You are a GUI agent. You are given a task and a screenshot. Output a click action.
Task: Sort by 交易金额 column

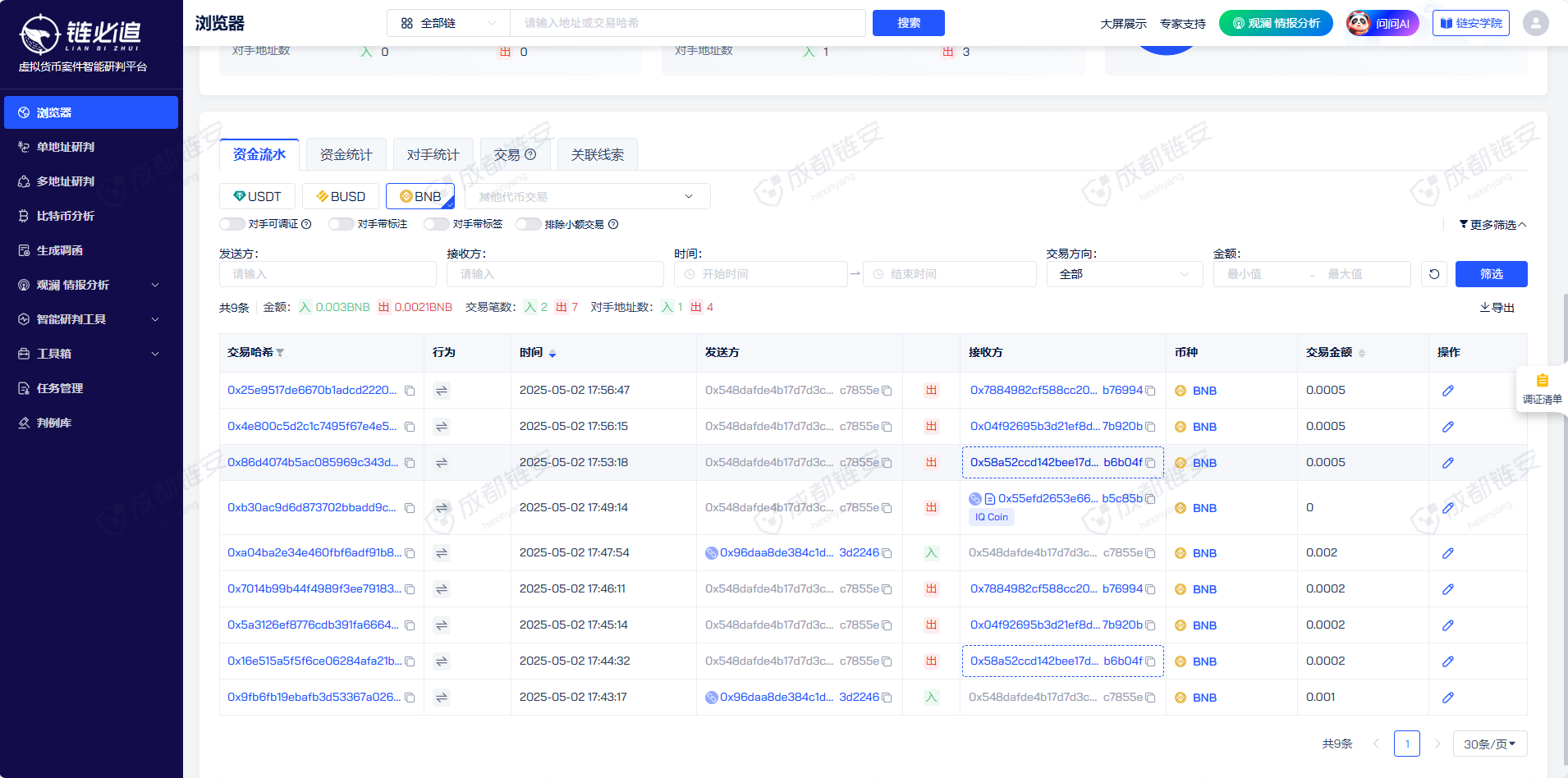pos(1362,353)
